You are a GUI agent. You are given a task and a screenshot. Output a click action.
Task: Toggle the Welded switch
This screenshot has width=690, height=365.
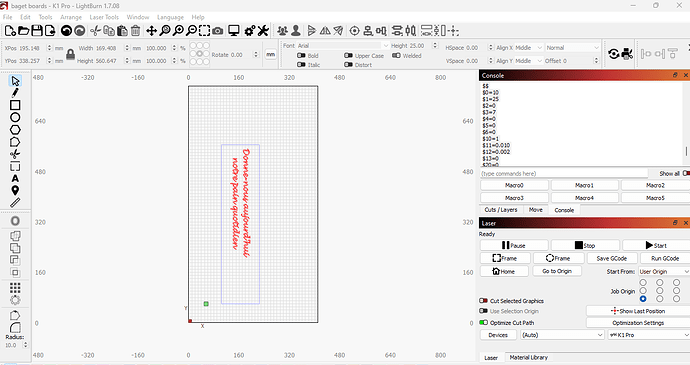396,55
